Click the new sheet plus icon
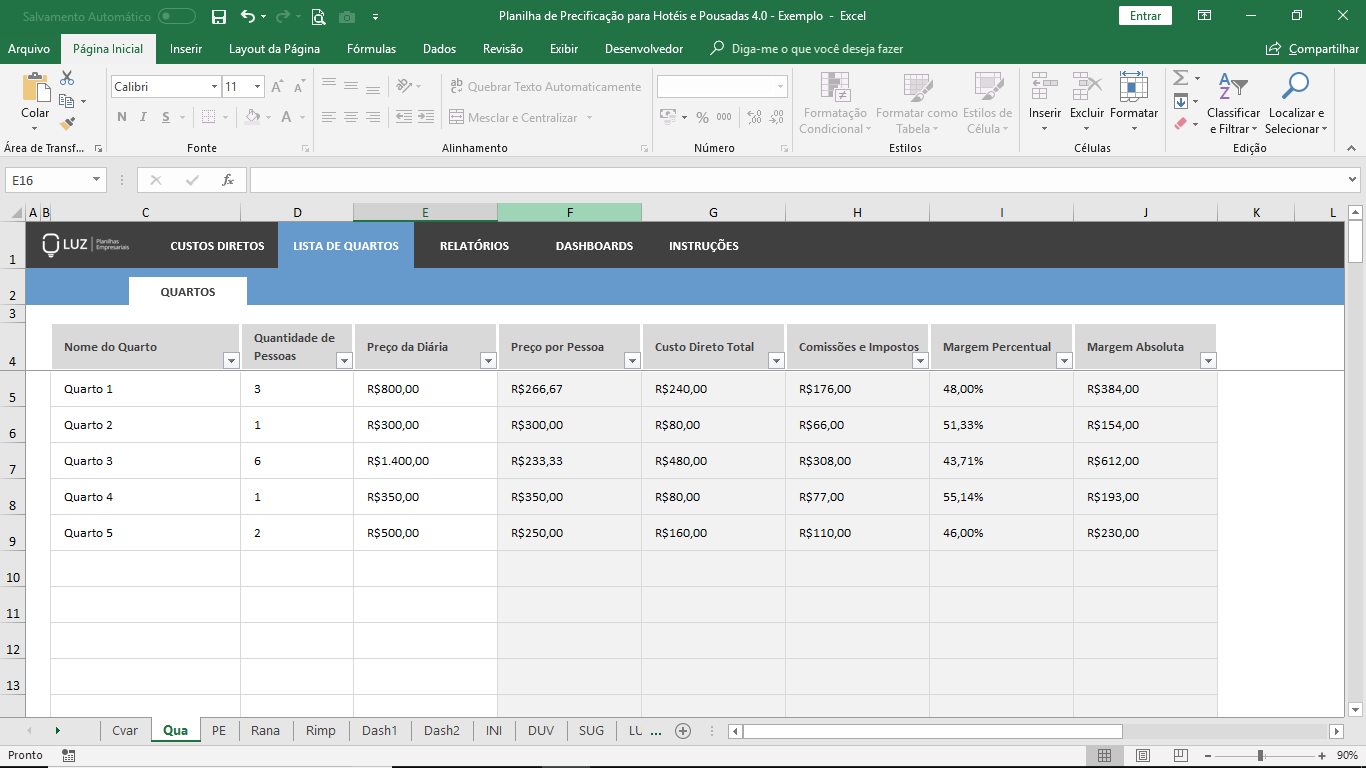This screenshot has width=1366, height=768. 683,731
